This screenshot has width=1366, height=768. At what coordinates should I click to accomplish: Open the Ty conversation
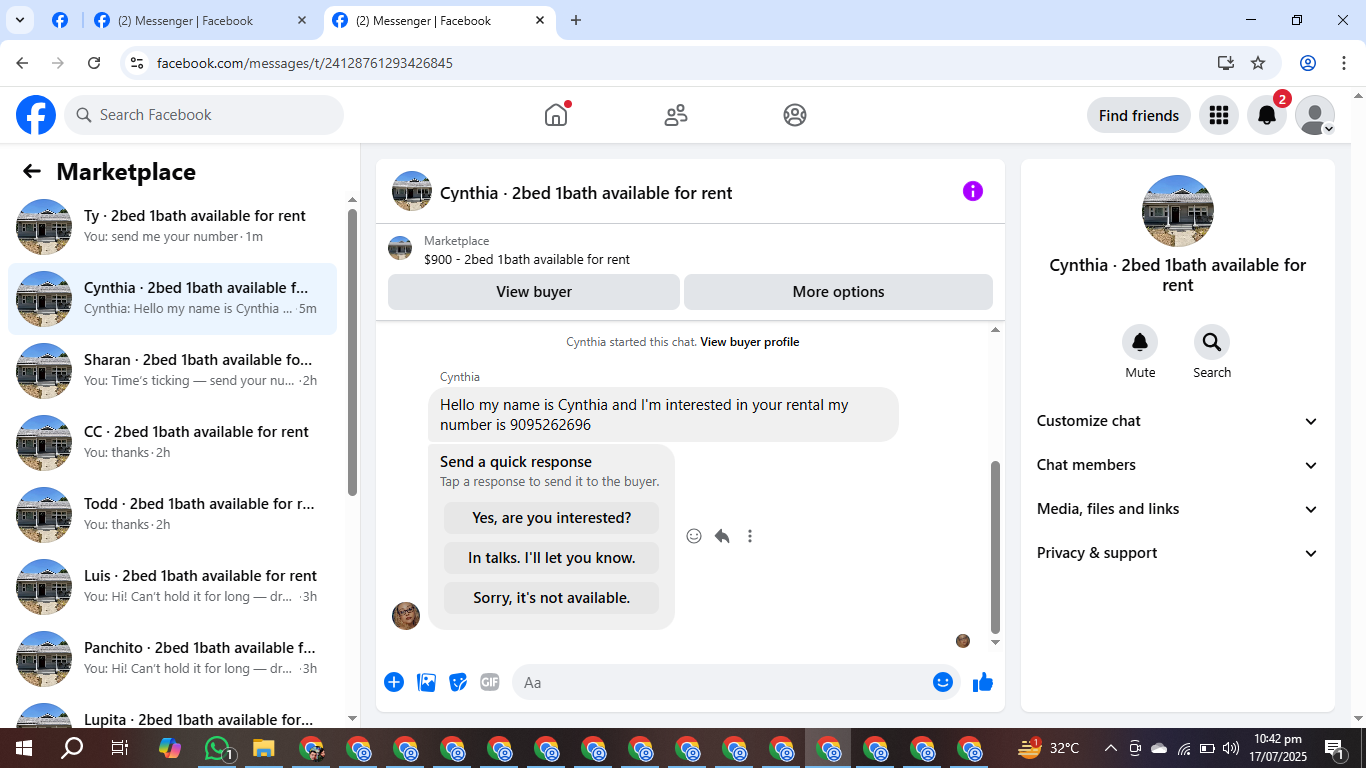(x=172, y=227)
